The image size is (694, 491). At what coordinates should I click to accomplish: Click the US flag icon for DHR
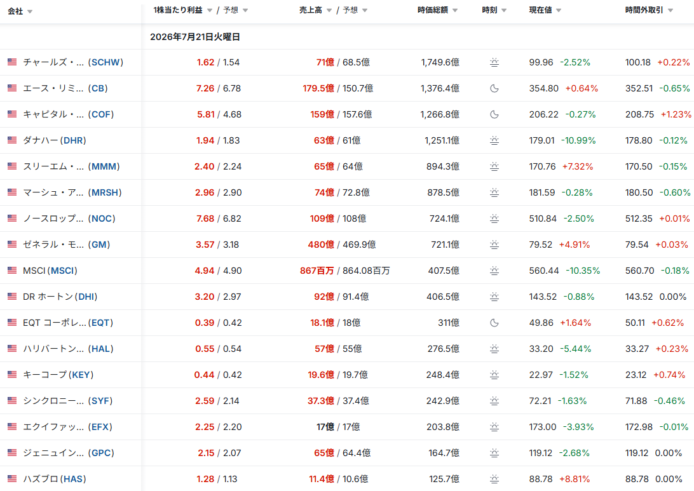coord(12,140)
